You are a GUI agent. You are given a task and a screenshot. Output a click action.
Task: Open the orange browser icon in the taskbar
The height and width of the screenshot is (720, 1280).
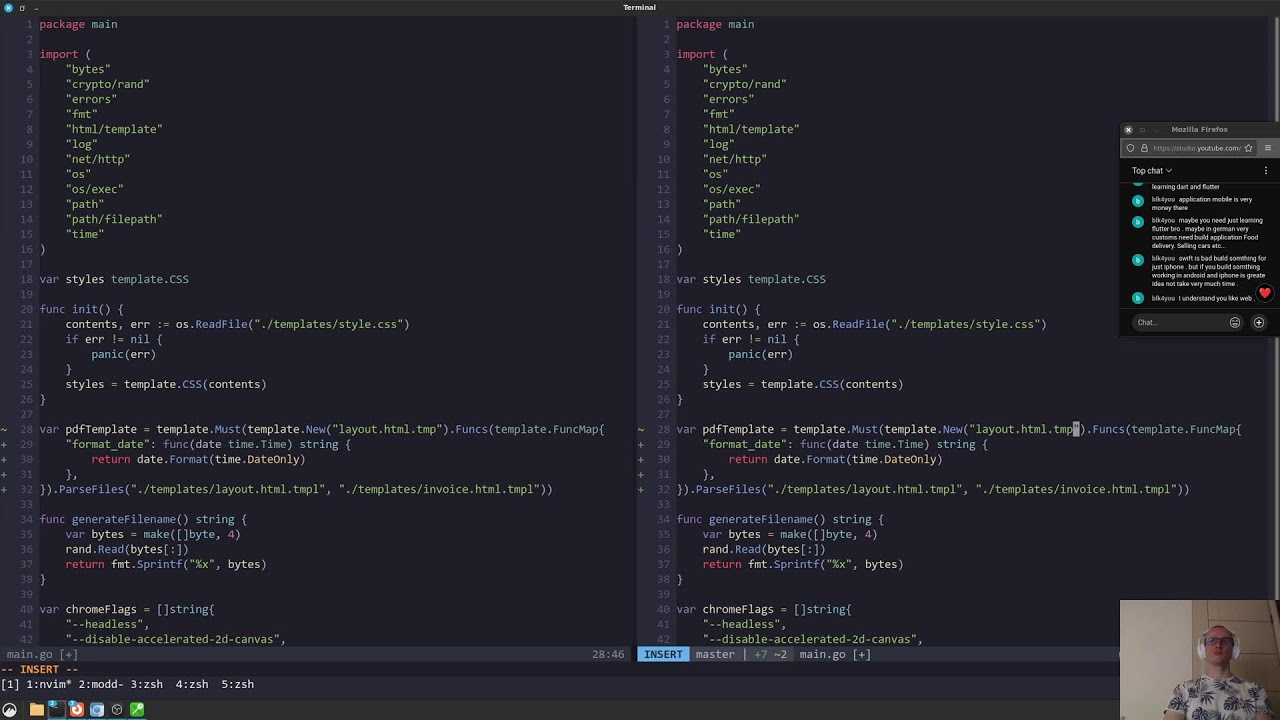click(76, 710)
